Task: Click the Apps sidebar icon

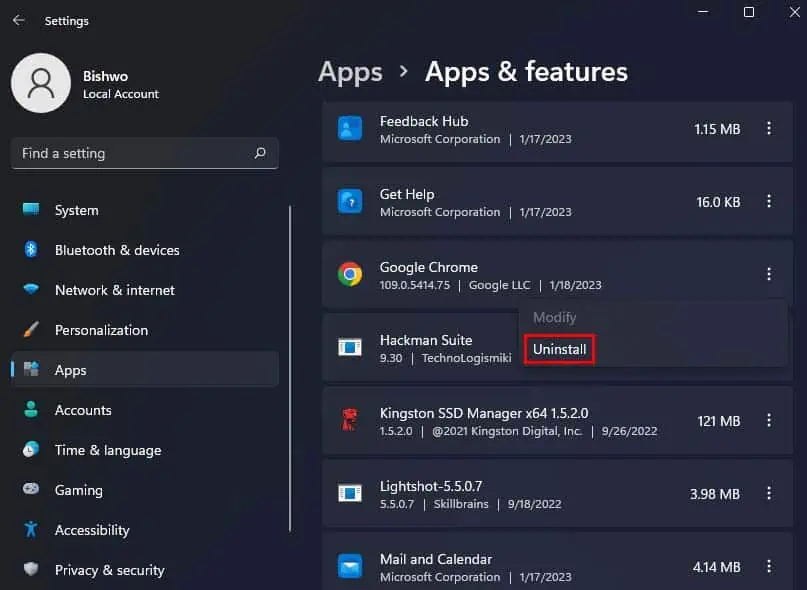Action: coord(31,369)
